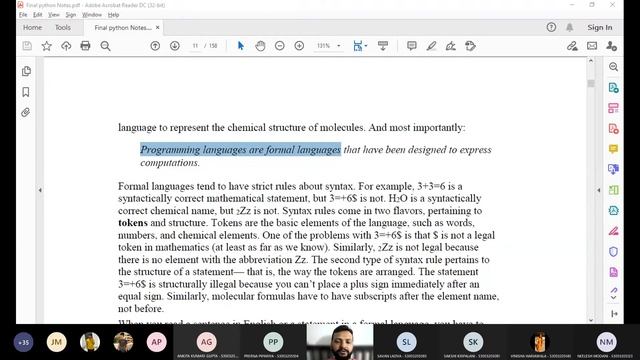Open the Window menu
Image resolution: width=640 pixels, height=360 pixels.
click(x=92, y=15)
